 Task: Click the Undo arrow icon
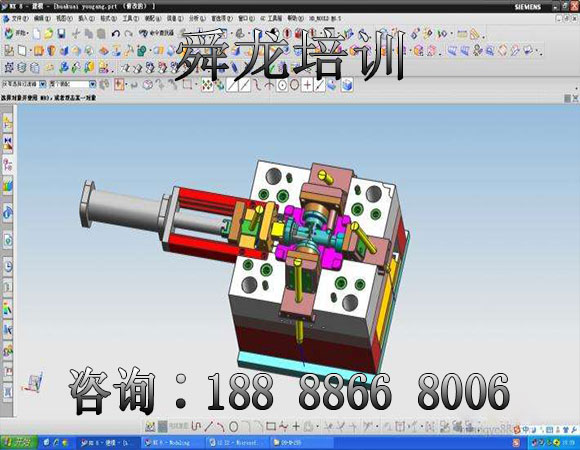(116, 34)
